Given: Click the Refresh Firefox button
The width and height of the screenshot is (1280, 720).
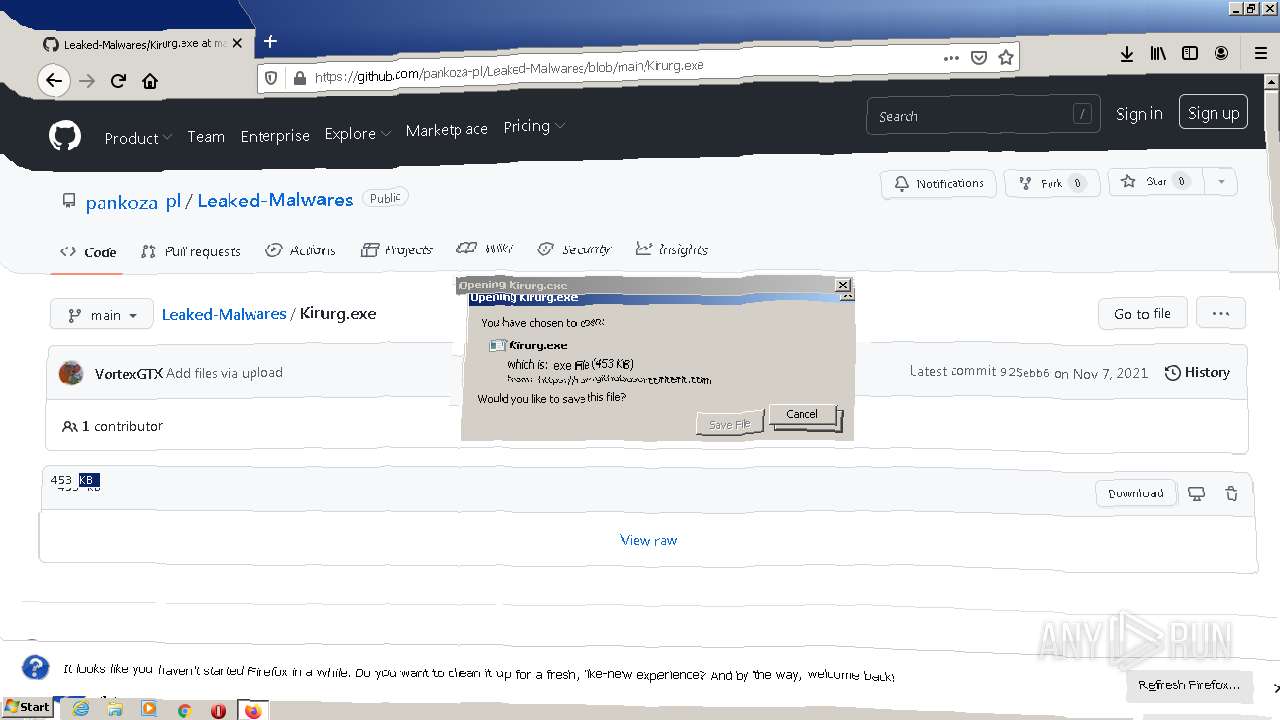Looking at the screenshot, I should [1189, 685].
